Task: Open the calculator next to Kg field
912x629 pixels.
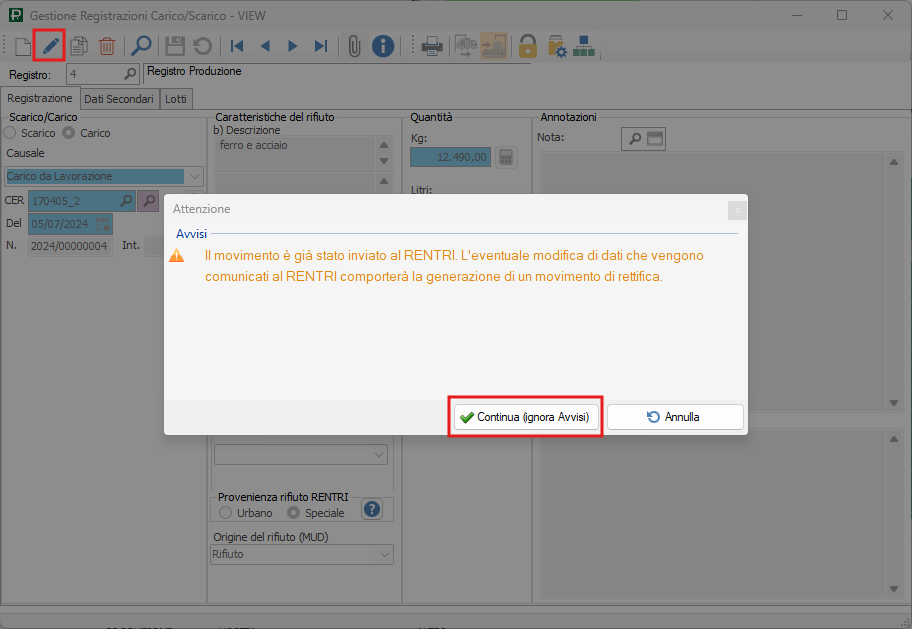Action: (507, 157)
